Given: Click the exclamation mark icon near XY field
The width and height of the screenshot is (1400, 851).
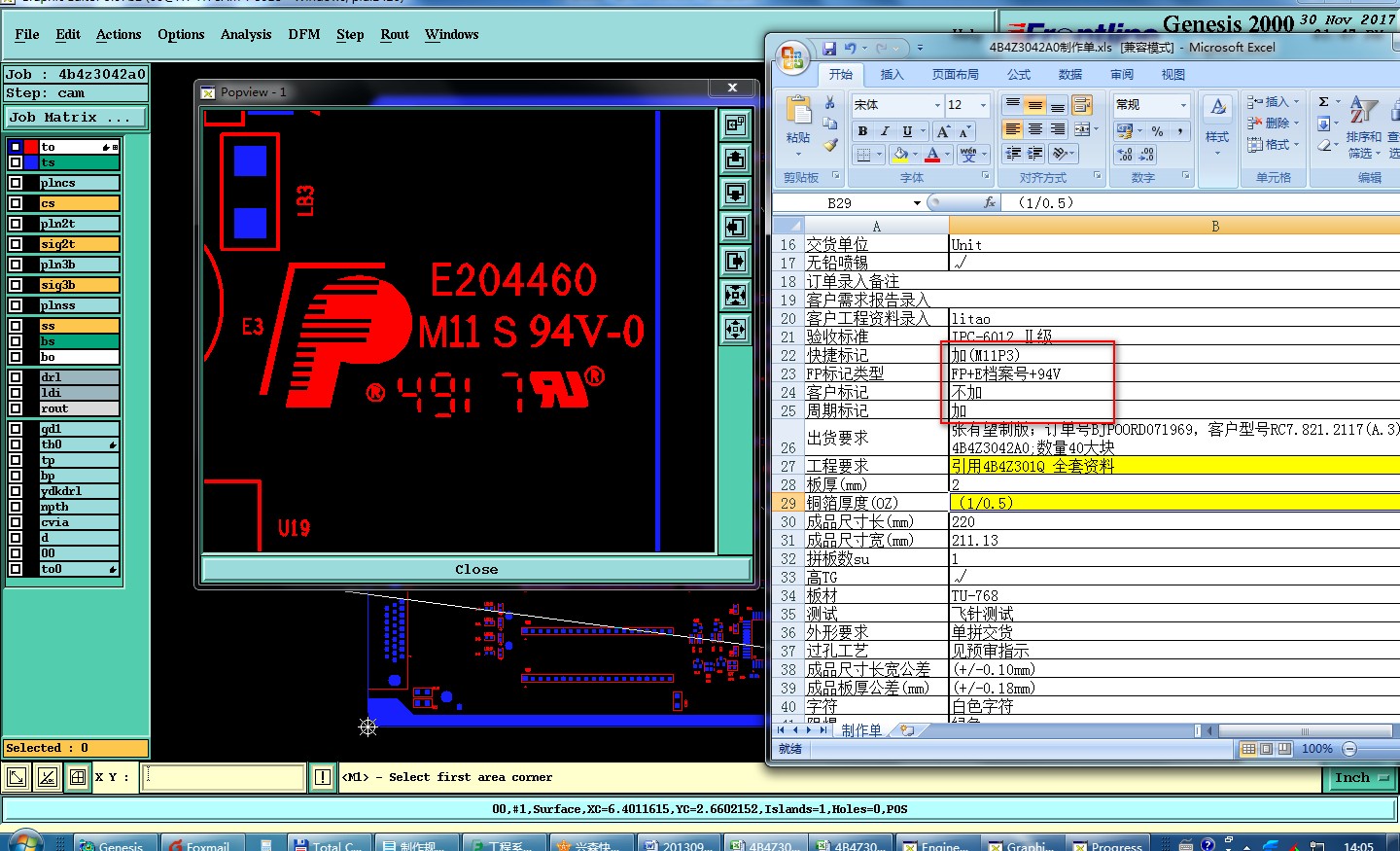Looking at the screenshot, I should click(x=323, y=777).
